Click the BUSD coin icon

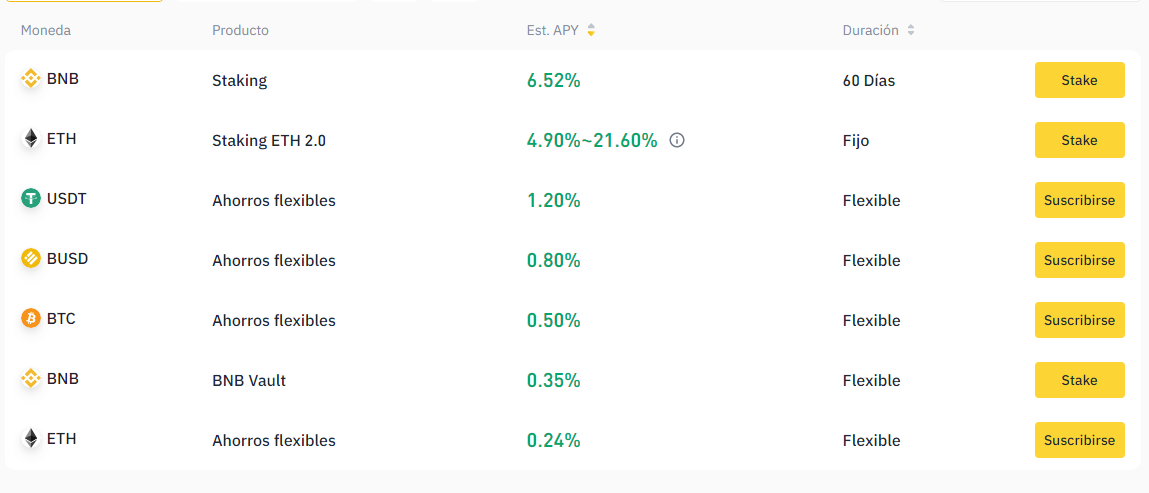pyautogui.click(x=31, y=259)
